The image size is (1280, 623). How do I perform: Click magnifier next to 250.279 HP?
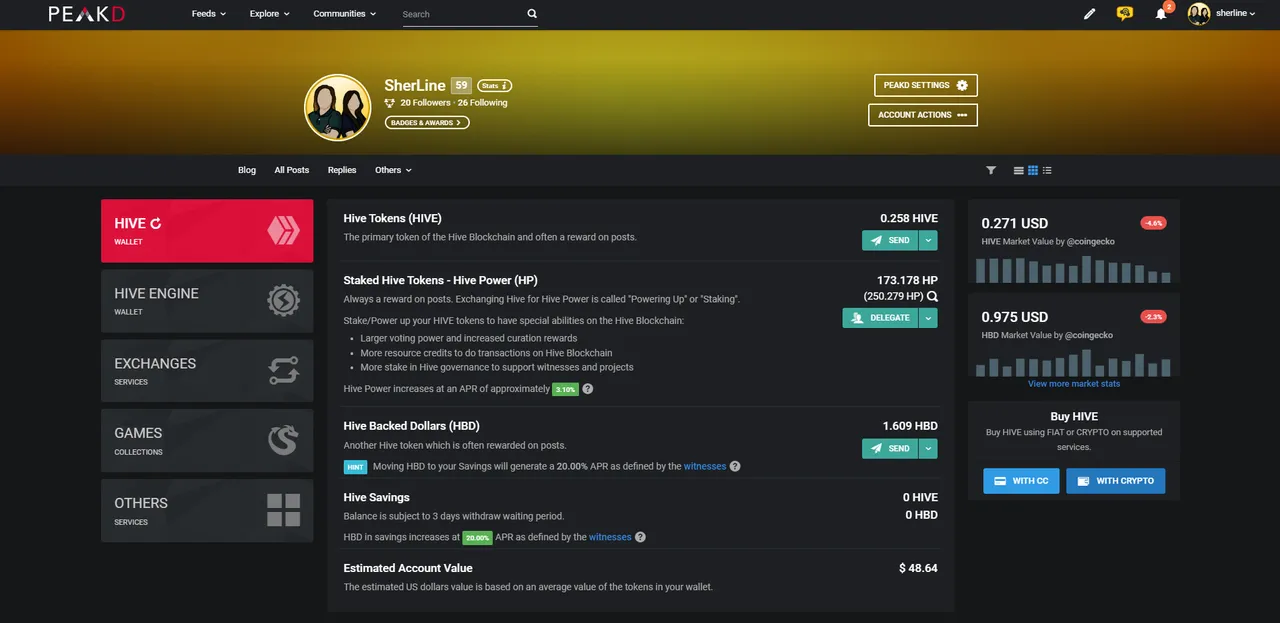point(932,297)
